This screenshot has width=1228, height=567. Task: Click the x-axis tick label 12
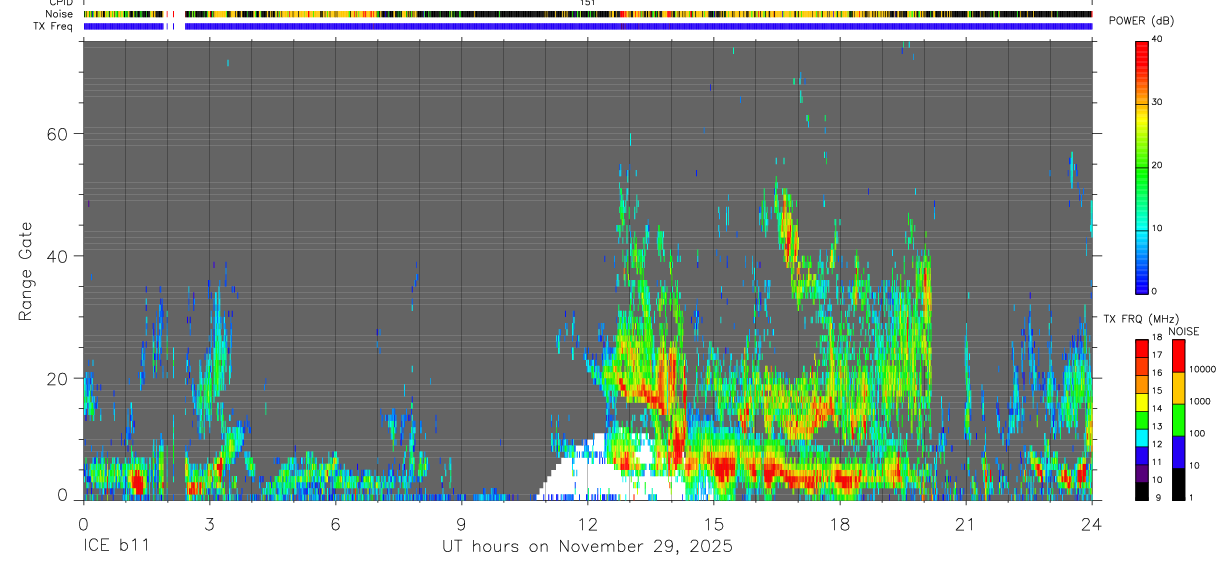(587, 524)
